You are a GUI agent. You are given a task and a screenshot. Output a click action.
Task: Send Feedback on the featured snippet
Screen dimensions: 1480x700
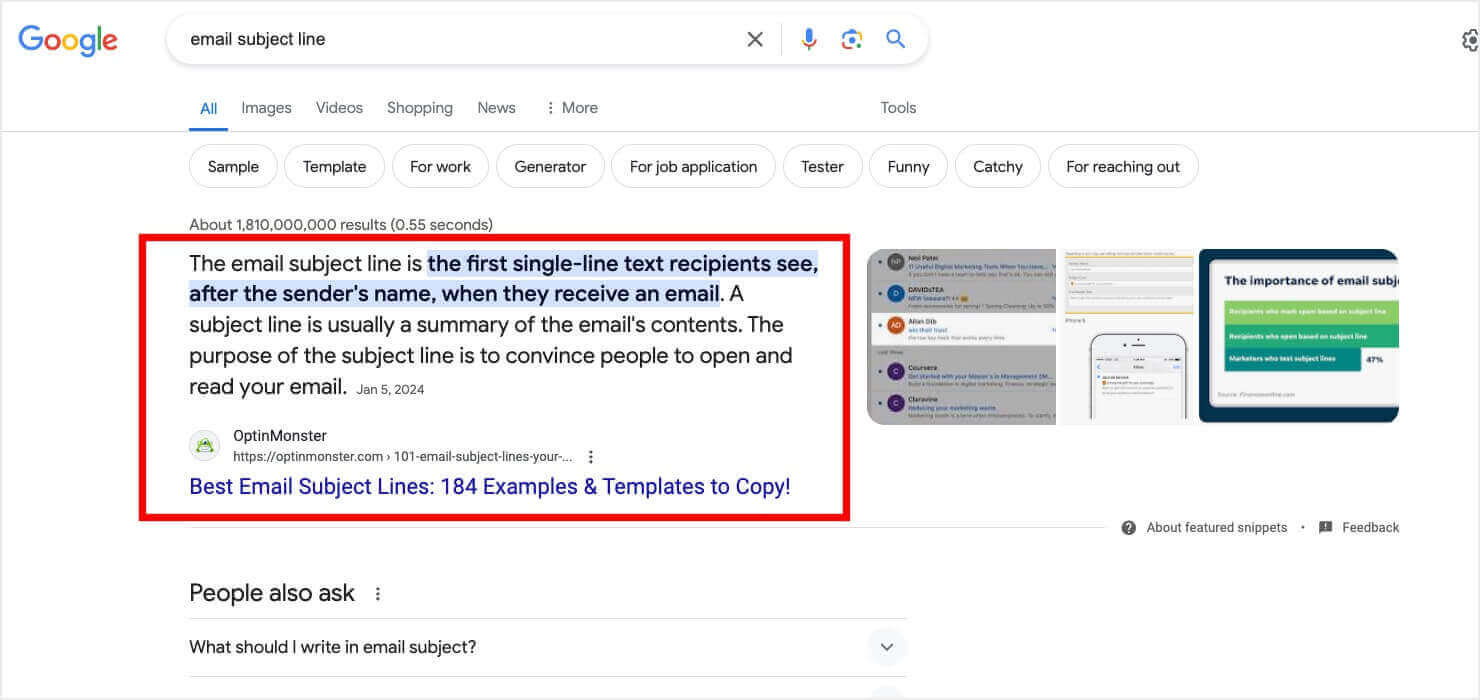point(1358,527)
